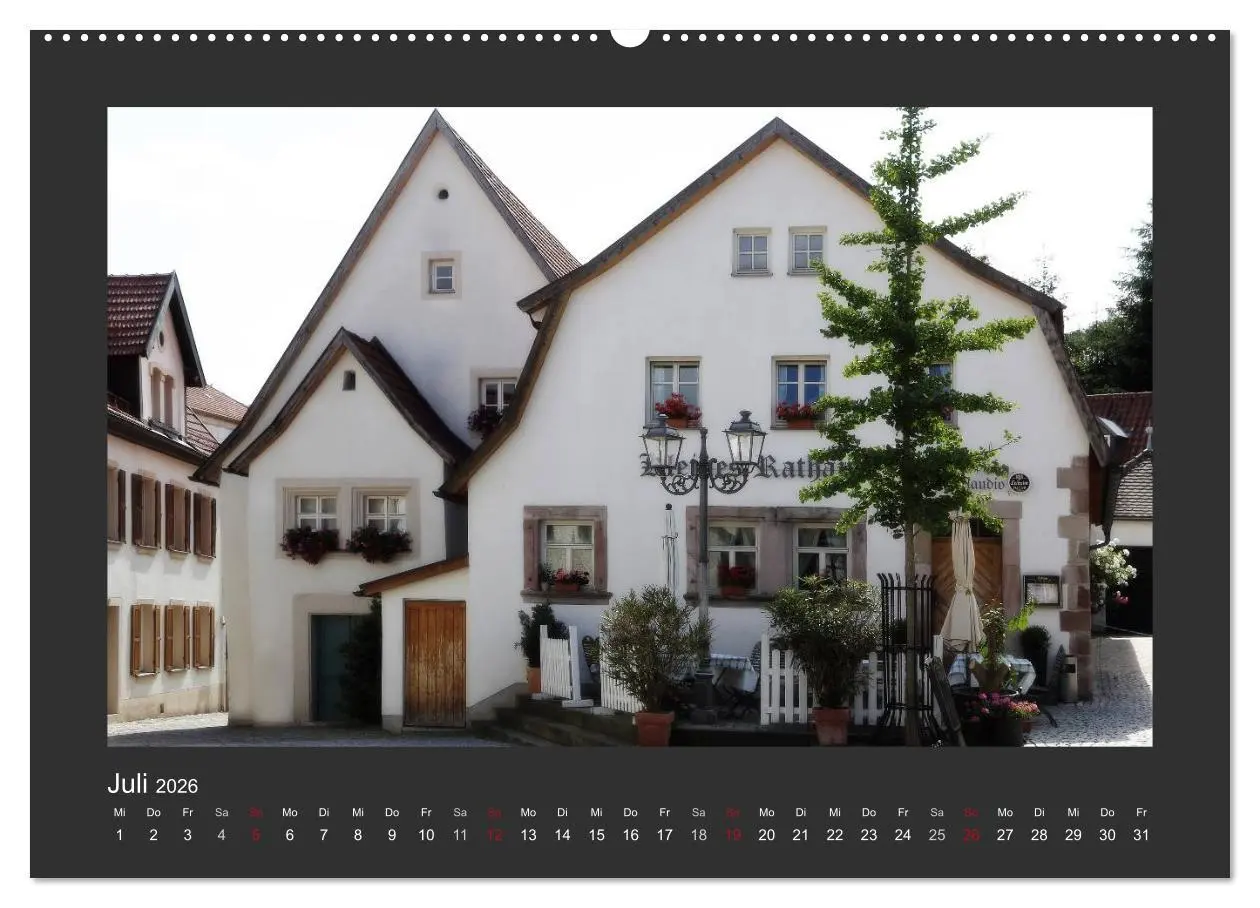Select day 21 in the date row
The height and width of the screenshot is (908, 1260).
click(800, 835)
